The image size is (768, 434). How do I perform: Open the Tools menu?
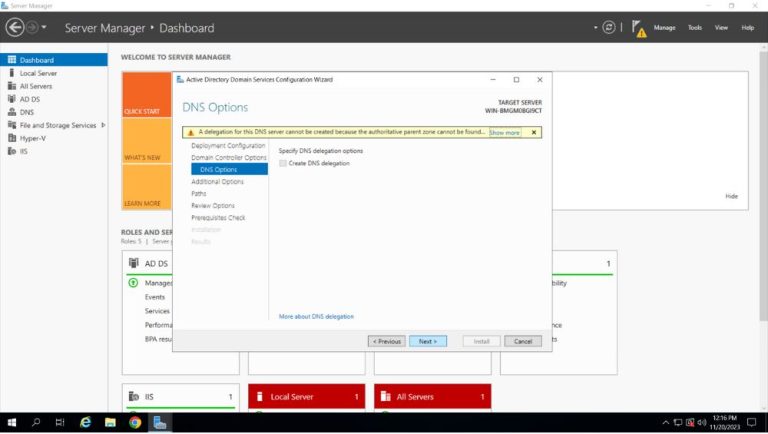pos(695,27)
